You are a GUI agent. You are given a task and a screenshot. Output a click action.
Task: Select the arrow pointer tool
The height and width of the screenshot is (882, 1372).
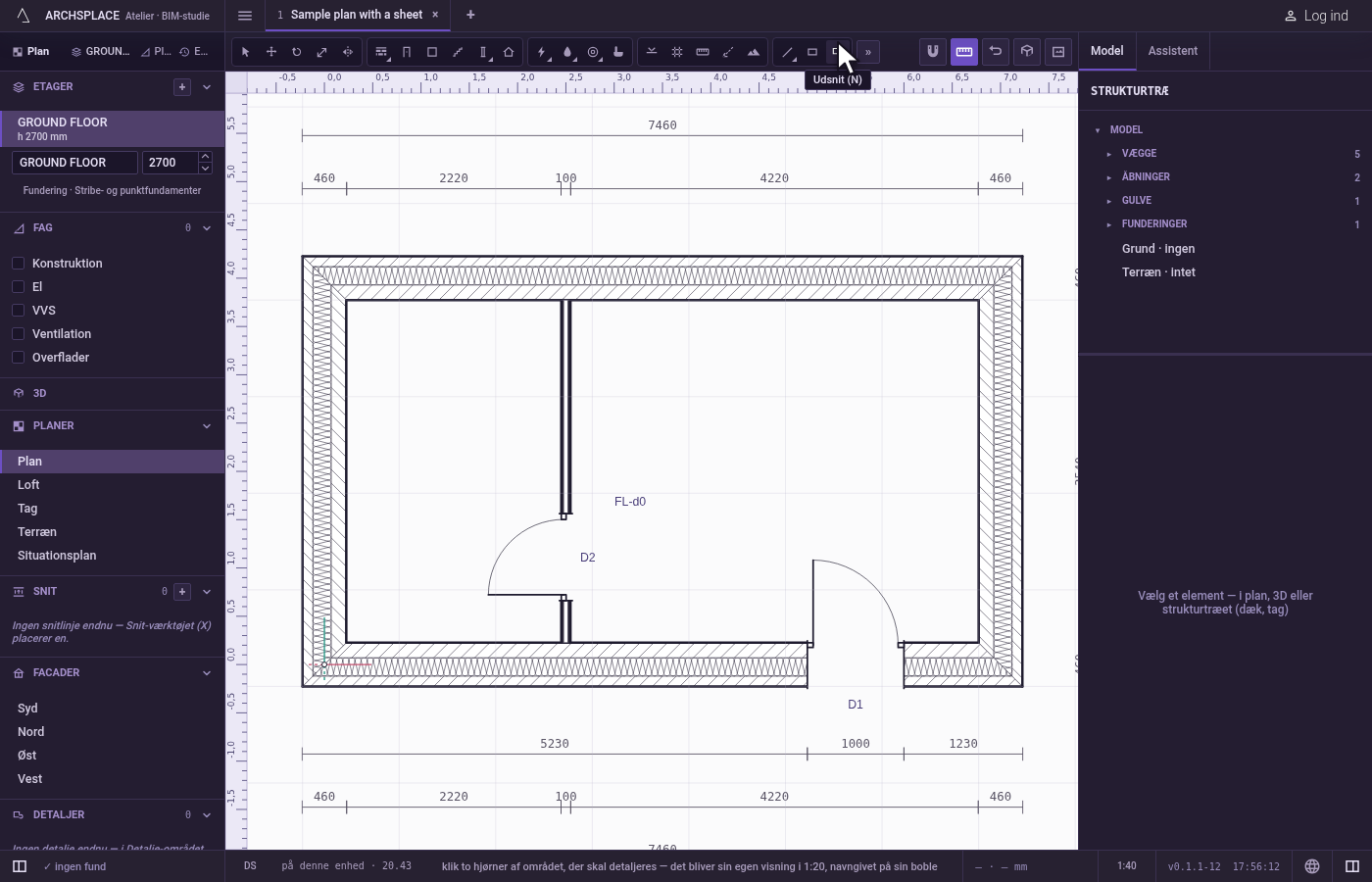point(246,52)
